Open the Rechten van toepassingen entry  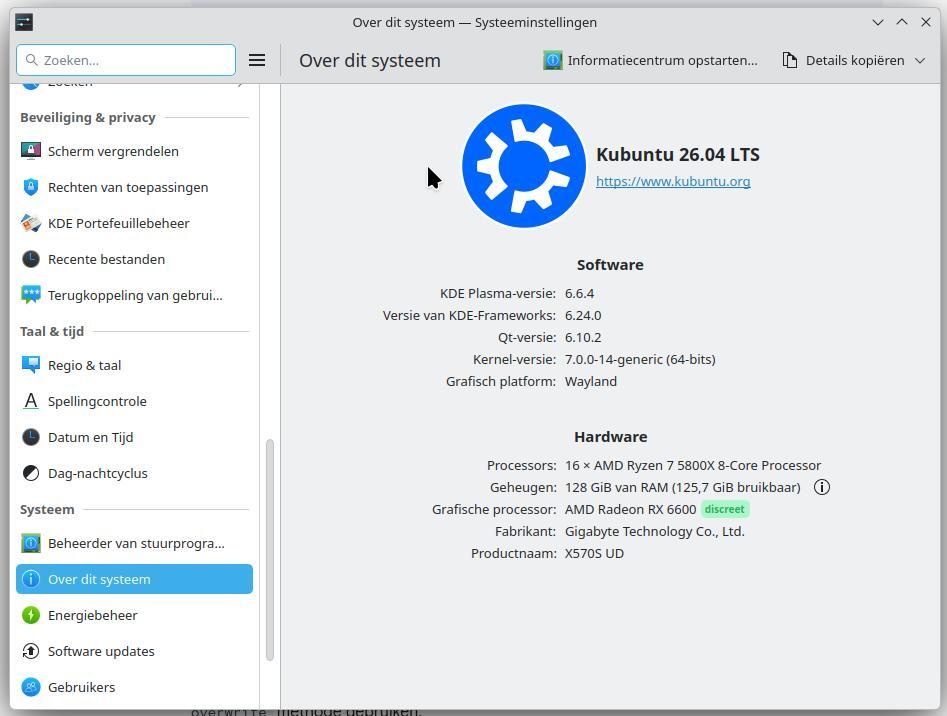click(134, 187)
